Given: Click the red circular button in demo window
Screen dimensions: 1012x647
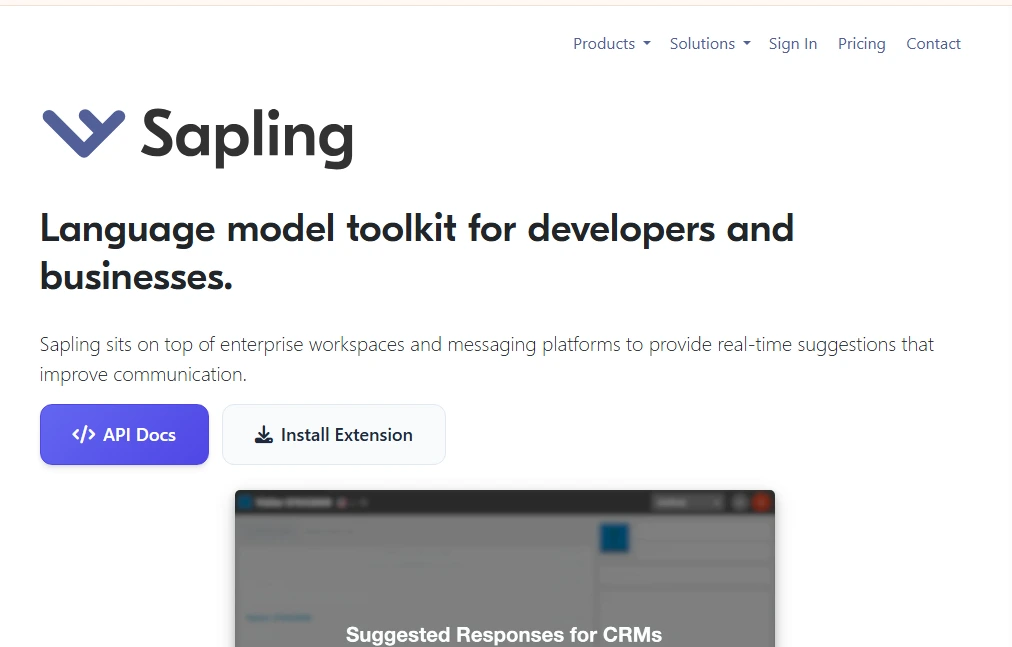Looking at the screenshot, I should click(x=762, y=502).
